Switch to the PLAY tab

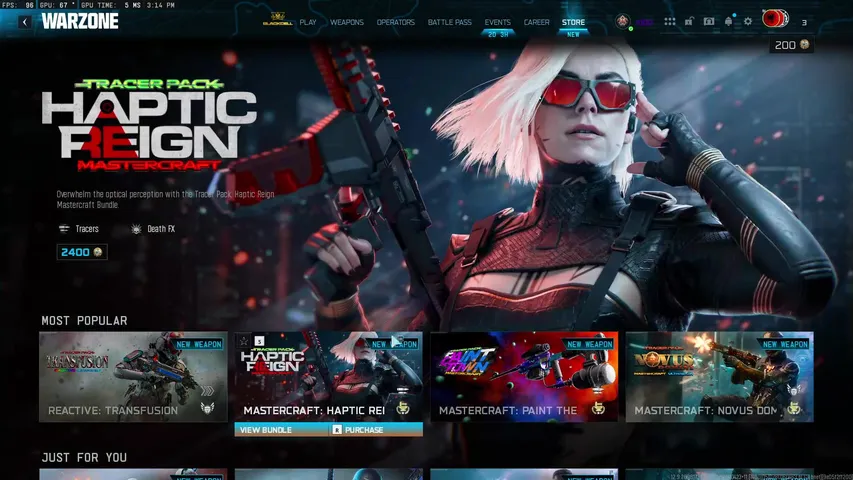pos(308,22)
